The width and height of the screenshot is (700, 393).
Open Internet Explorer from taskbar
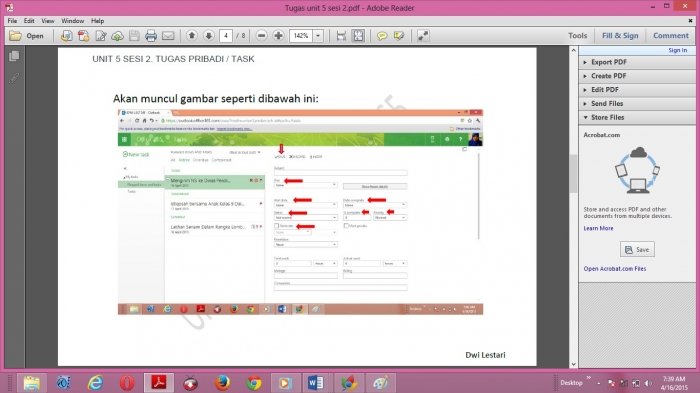pos(95,383)
